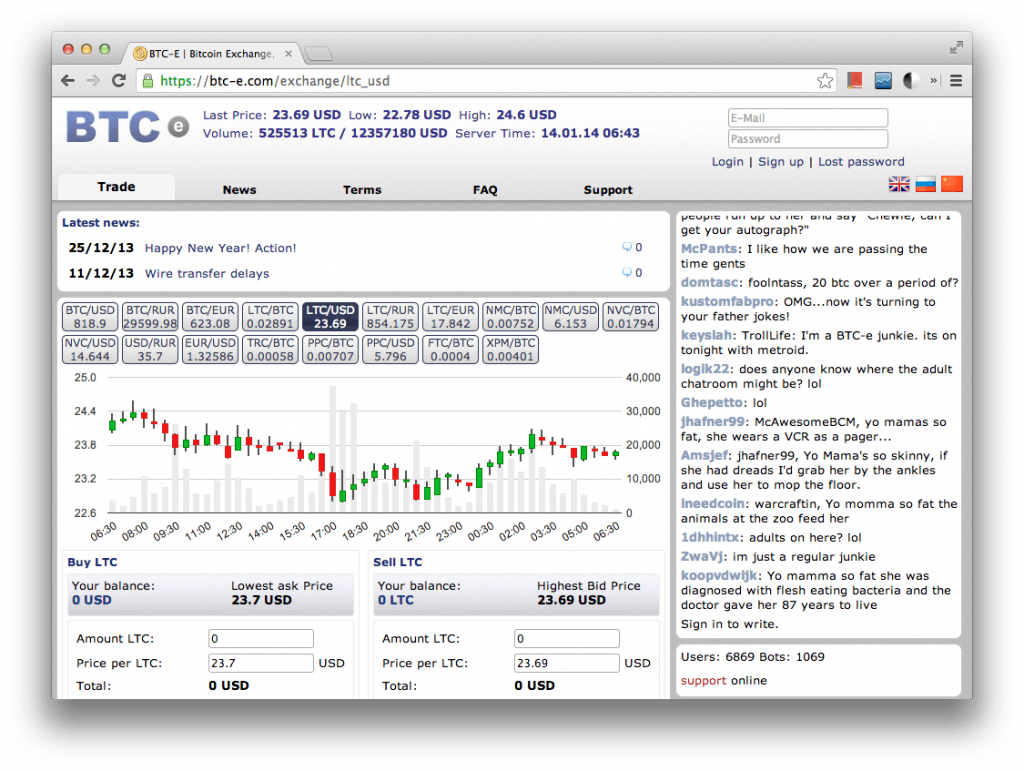Select the BTC/USD pair

[x=90, y=317]
